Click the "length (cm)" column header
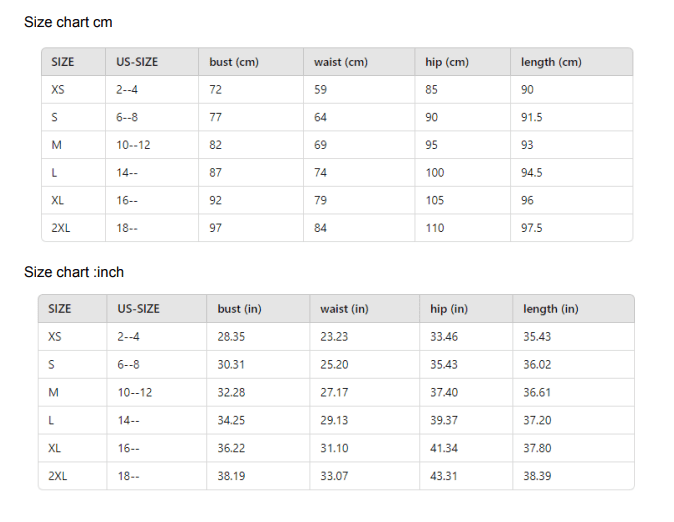Screen dimensions: 674x522 [x=551, y=62]
